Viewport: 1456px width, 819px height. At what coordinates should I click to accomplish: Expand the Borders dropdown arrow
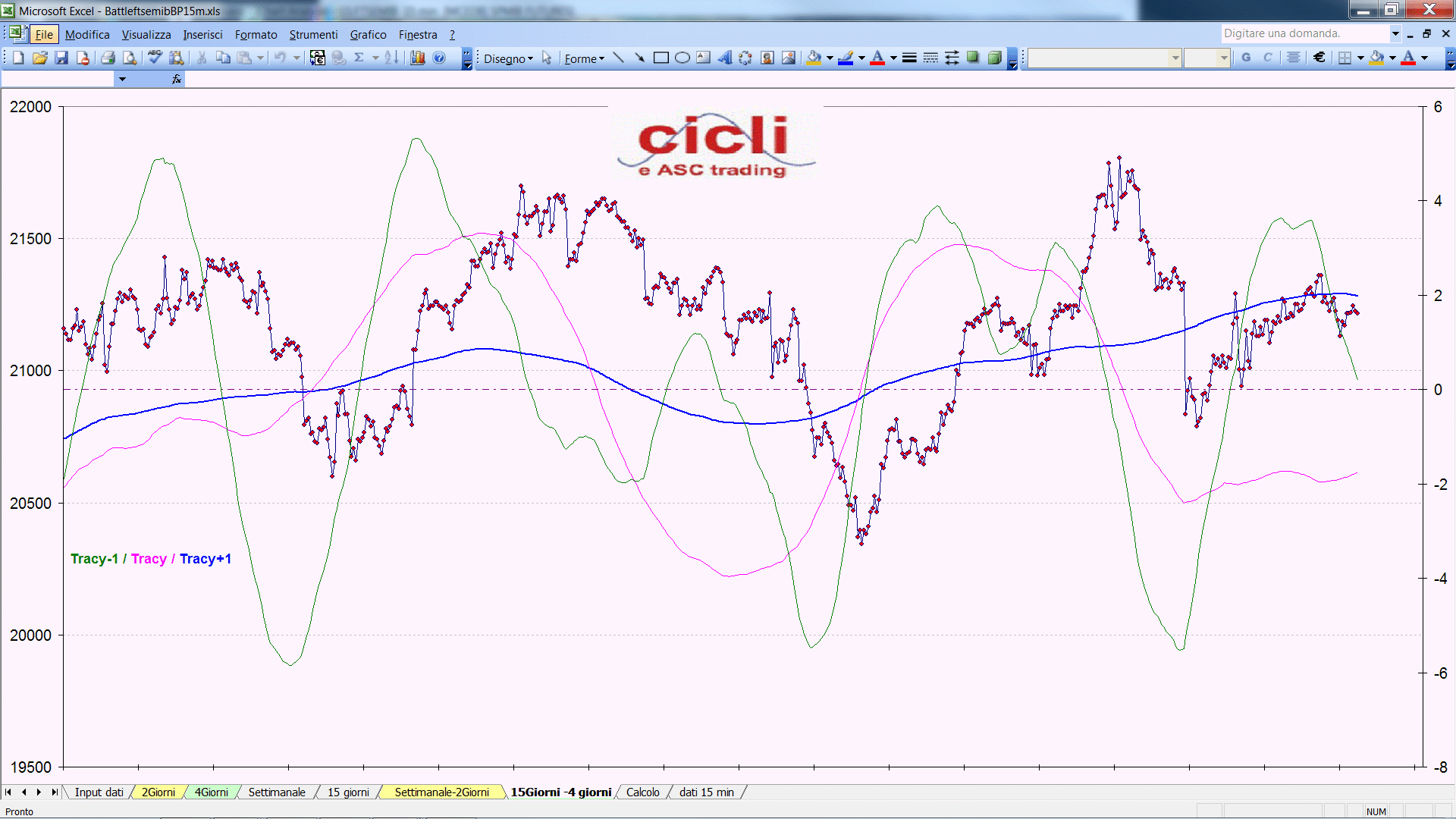point(1360,58)
